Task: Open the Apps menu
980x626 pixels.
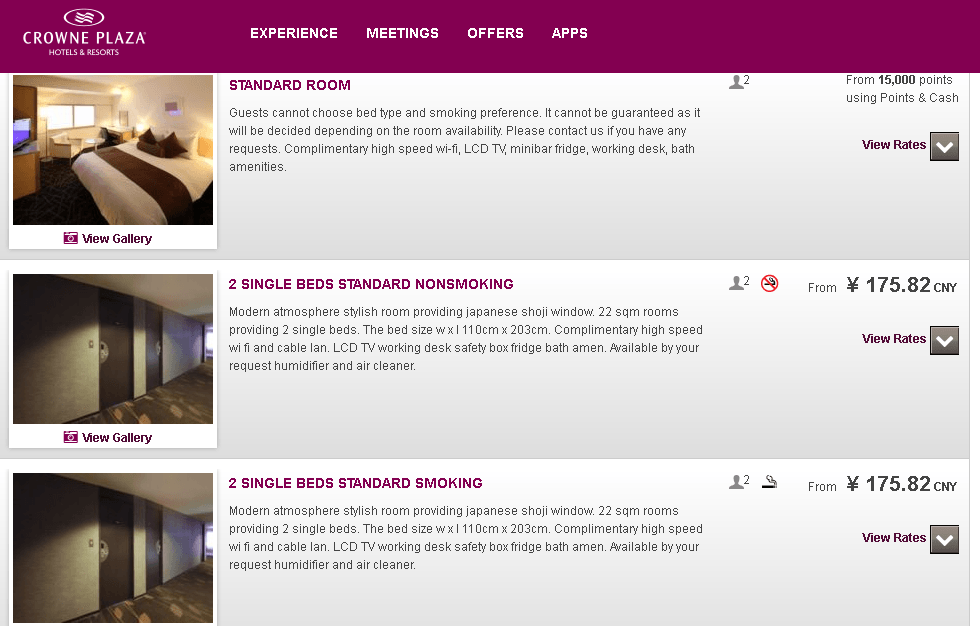Action: (x=569, y=33)
